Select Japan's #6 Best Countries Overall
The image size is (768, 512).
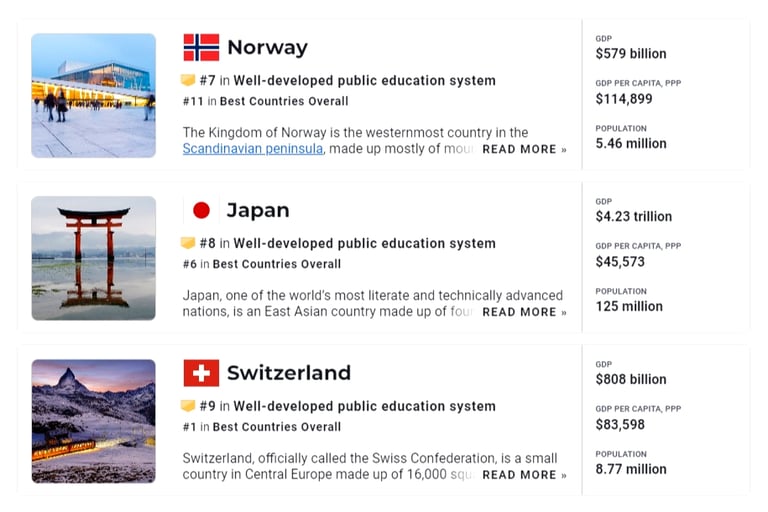tap(262, 264)
